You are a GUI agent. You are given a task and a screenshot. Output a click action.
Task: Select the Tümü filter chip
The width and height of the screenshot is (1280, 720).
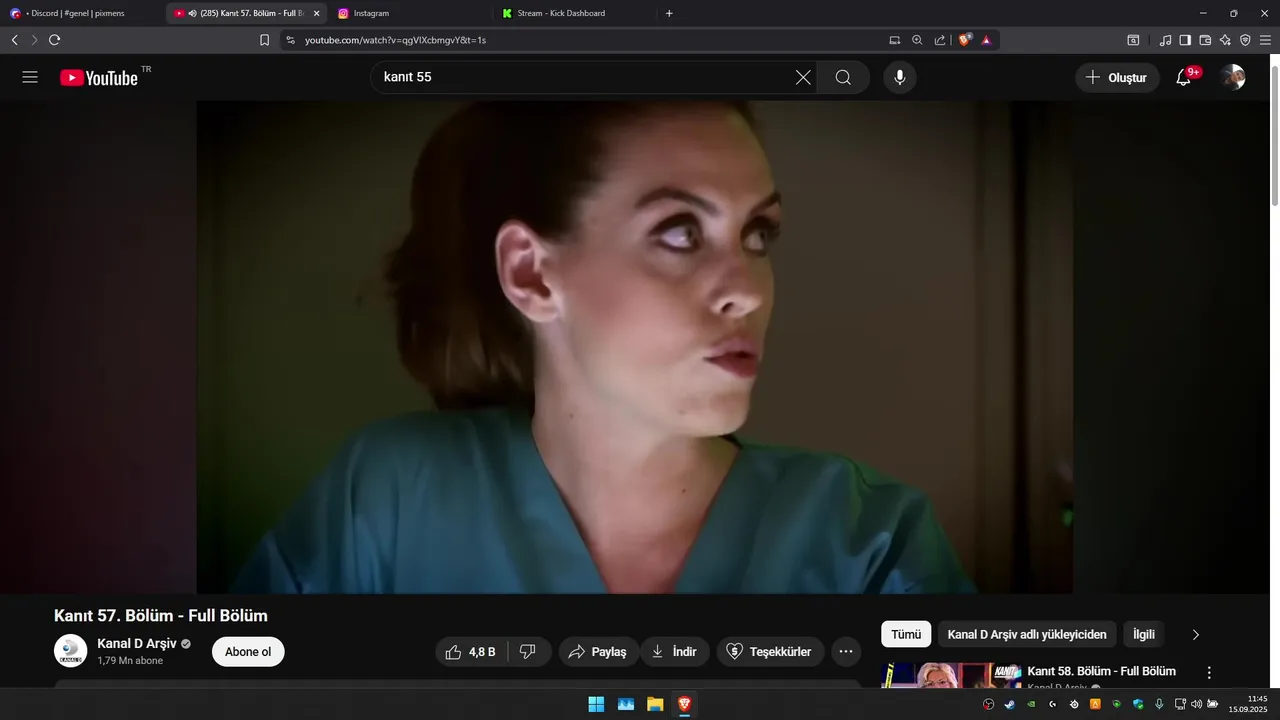906,634
